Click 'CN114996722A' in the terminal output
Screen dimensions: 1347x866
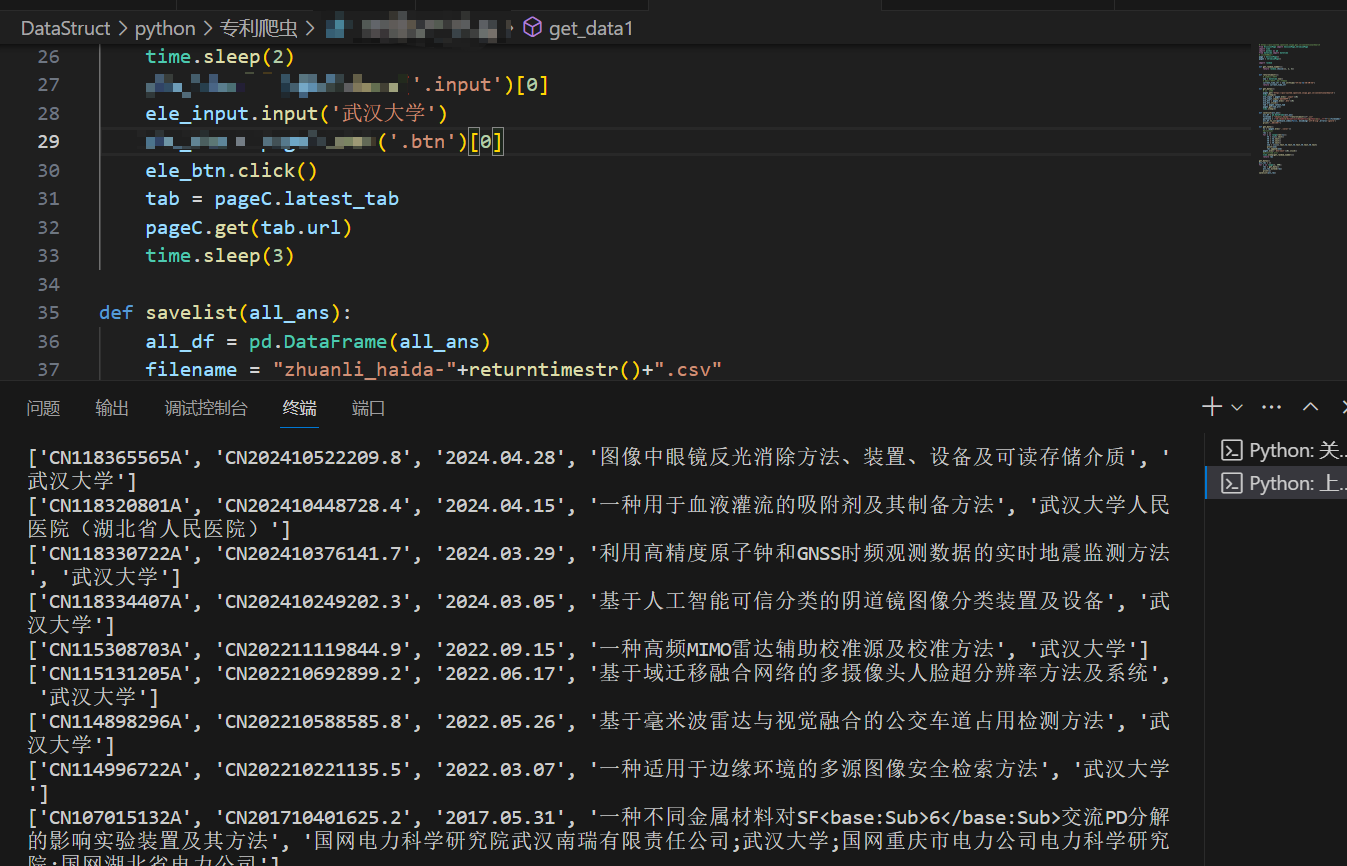click(x=117, y=769)
